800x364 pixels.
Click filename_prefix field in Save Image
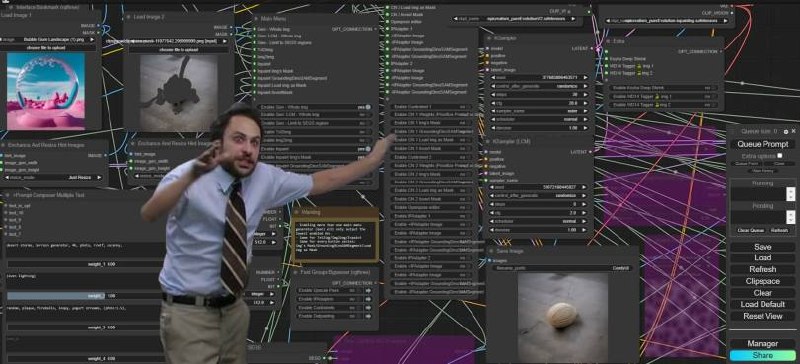562,268
